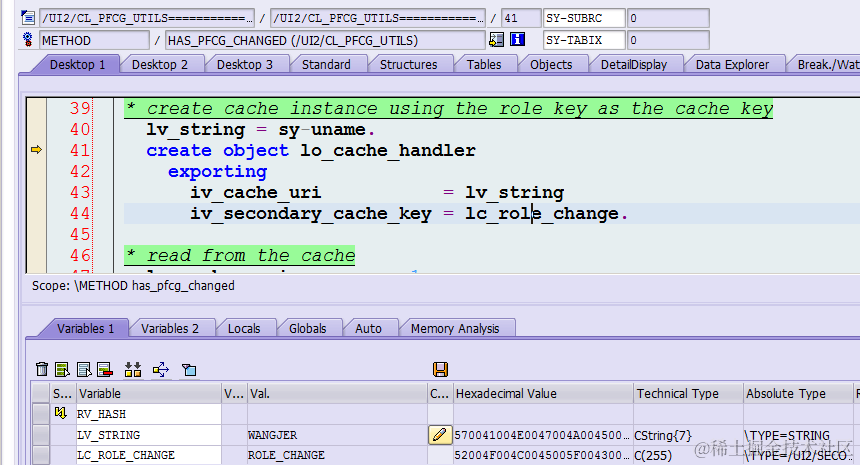Click the blue info icon near HAS_PFCG_CHANGED
The image size is (860, 465).
(x=517, y=39)
